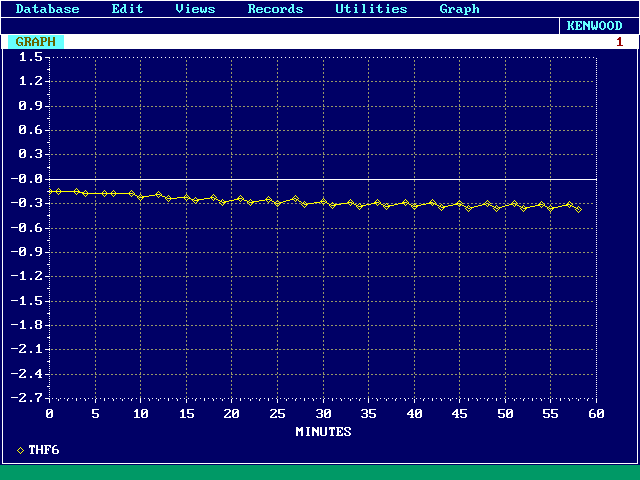Click the -0.9 y-axis label
This screenshot has width=640, height=480.
[x=27, y=251]
